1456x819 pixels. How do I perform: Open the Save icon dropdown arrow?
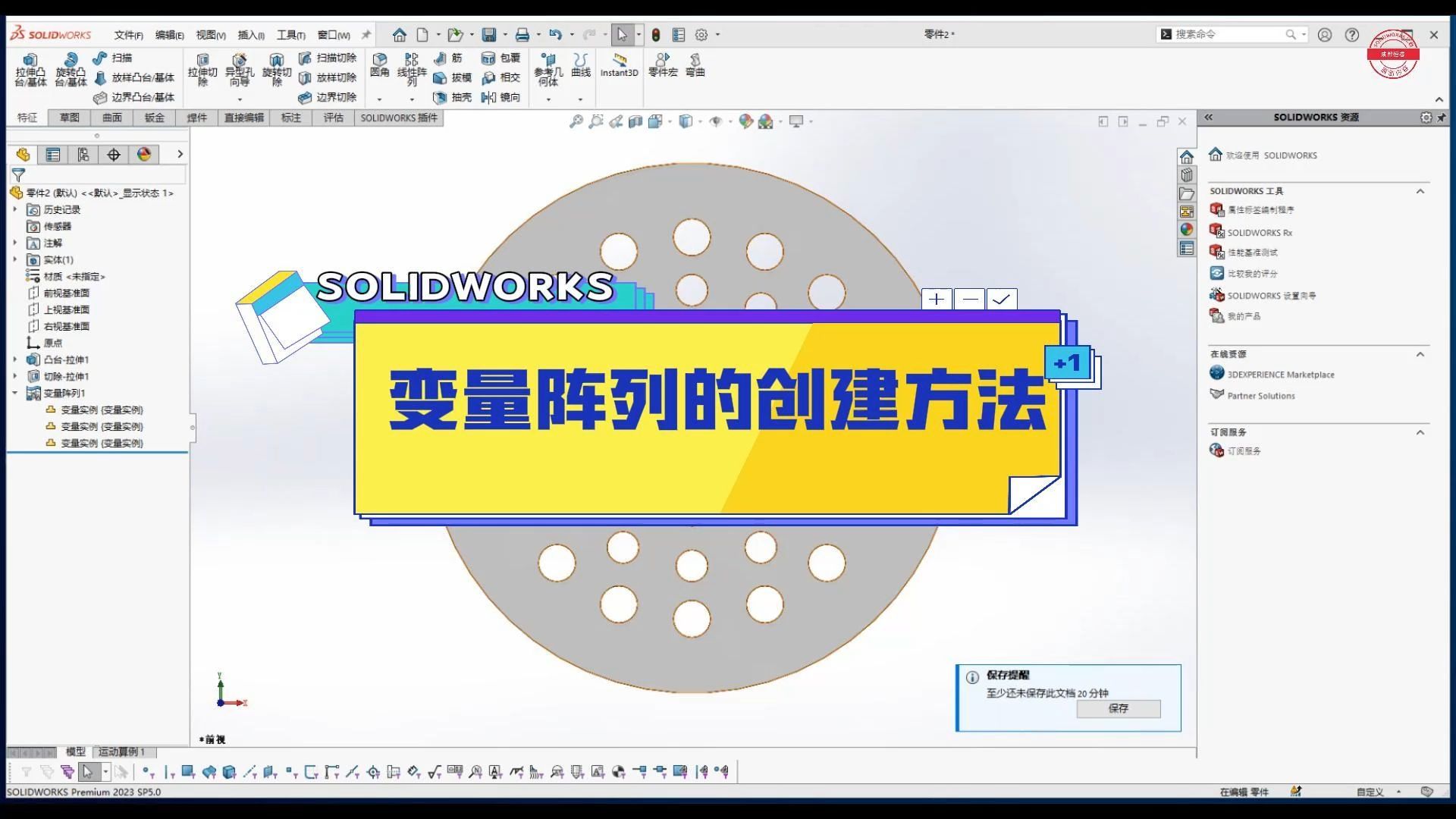[x=505, y=34]
